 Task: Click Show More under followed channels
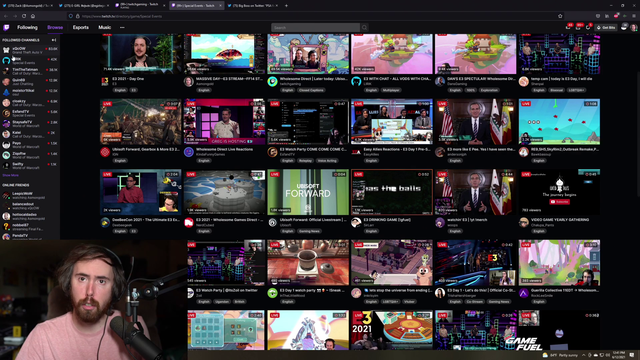click(x=11, y=175)
